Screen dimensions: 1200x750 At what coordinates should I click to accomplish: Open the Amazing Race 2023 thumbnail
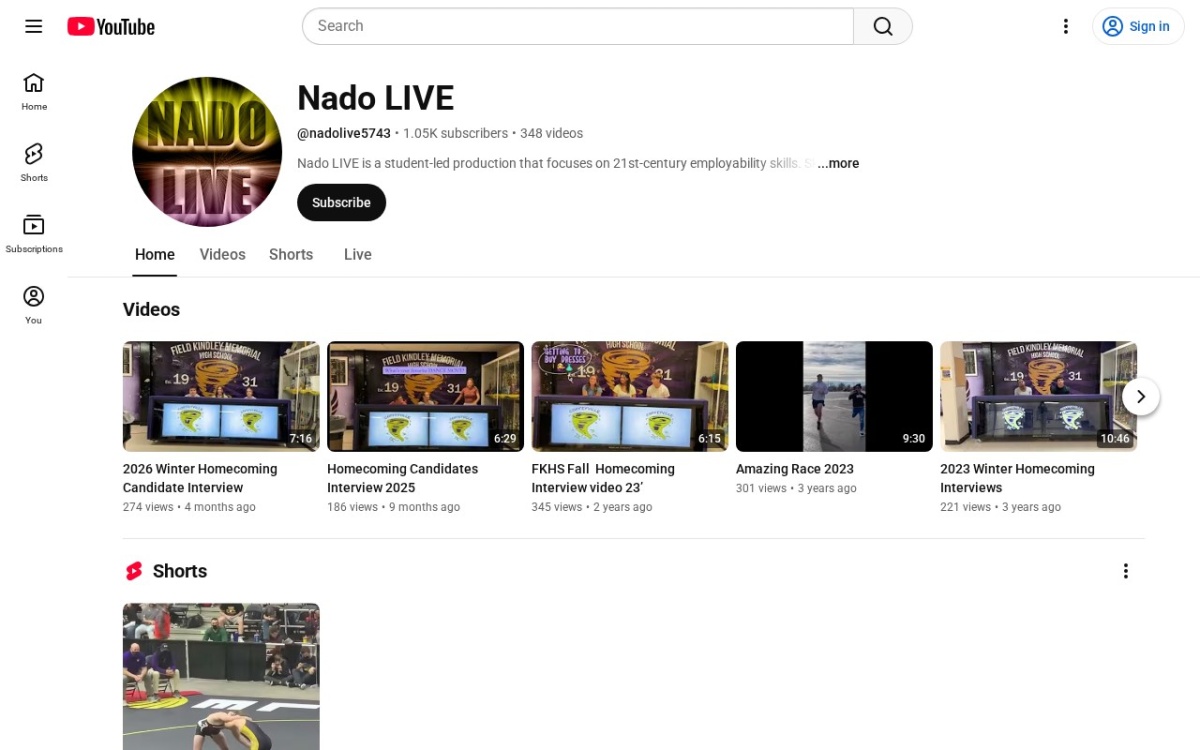pos(834,396)
